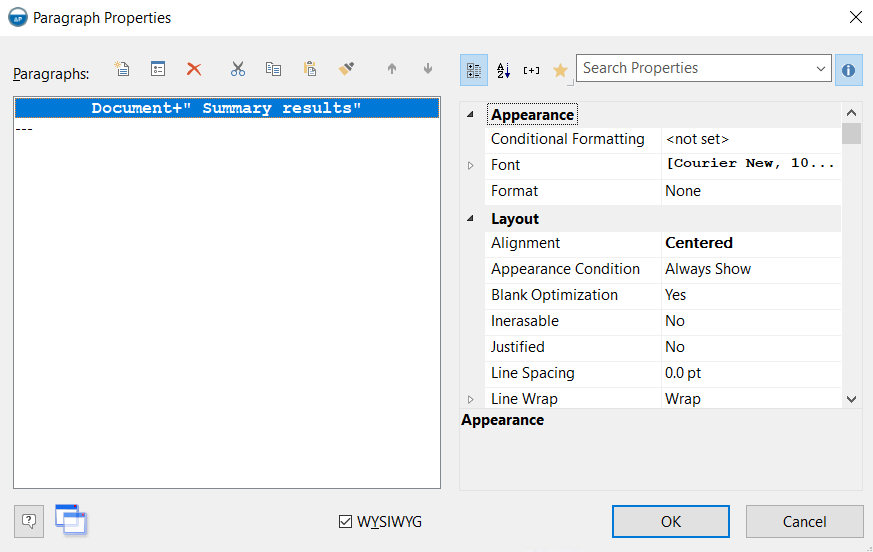Click the favorites star icon
The height and width of the screenshot is (552, 873).
click(x=560, y=69)
